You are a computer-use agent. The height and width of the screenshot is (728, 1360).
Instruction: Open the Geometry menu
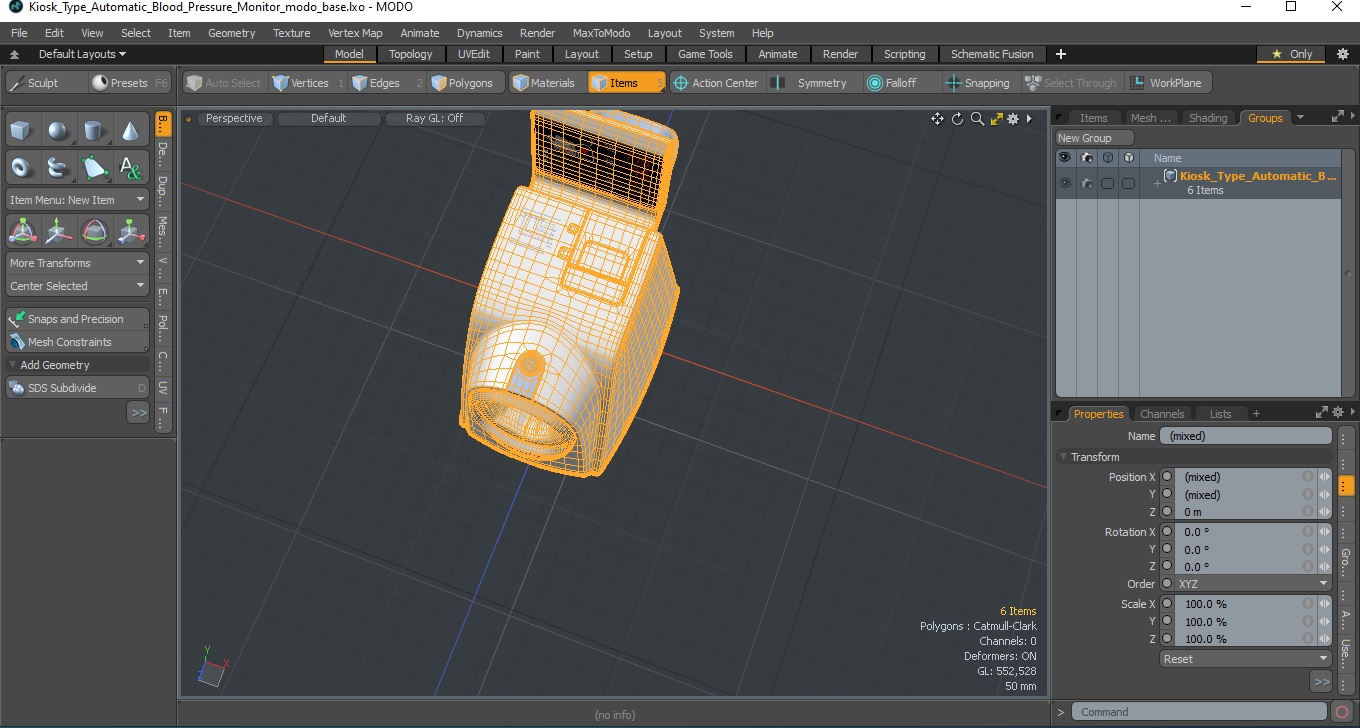click(x=231, y=33)
